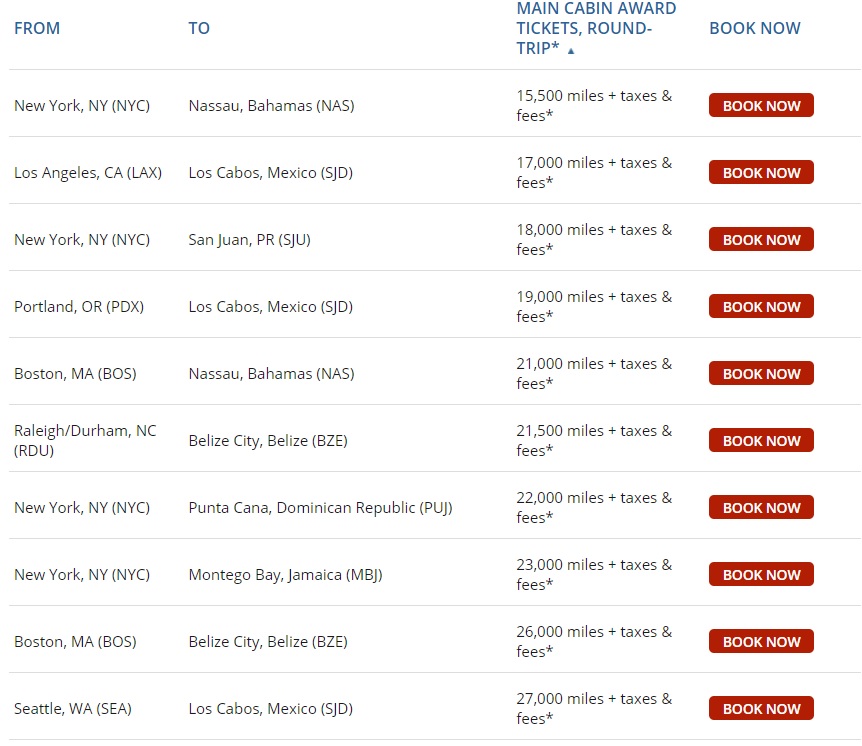Sort table by the TO column header
This screenshot has height=746, width=862.
tap(199, 28)
